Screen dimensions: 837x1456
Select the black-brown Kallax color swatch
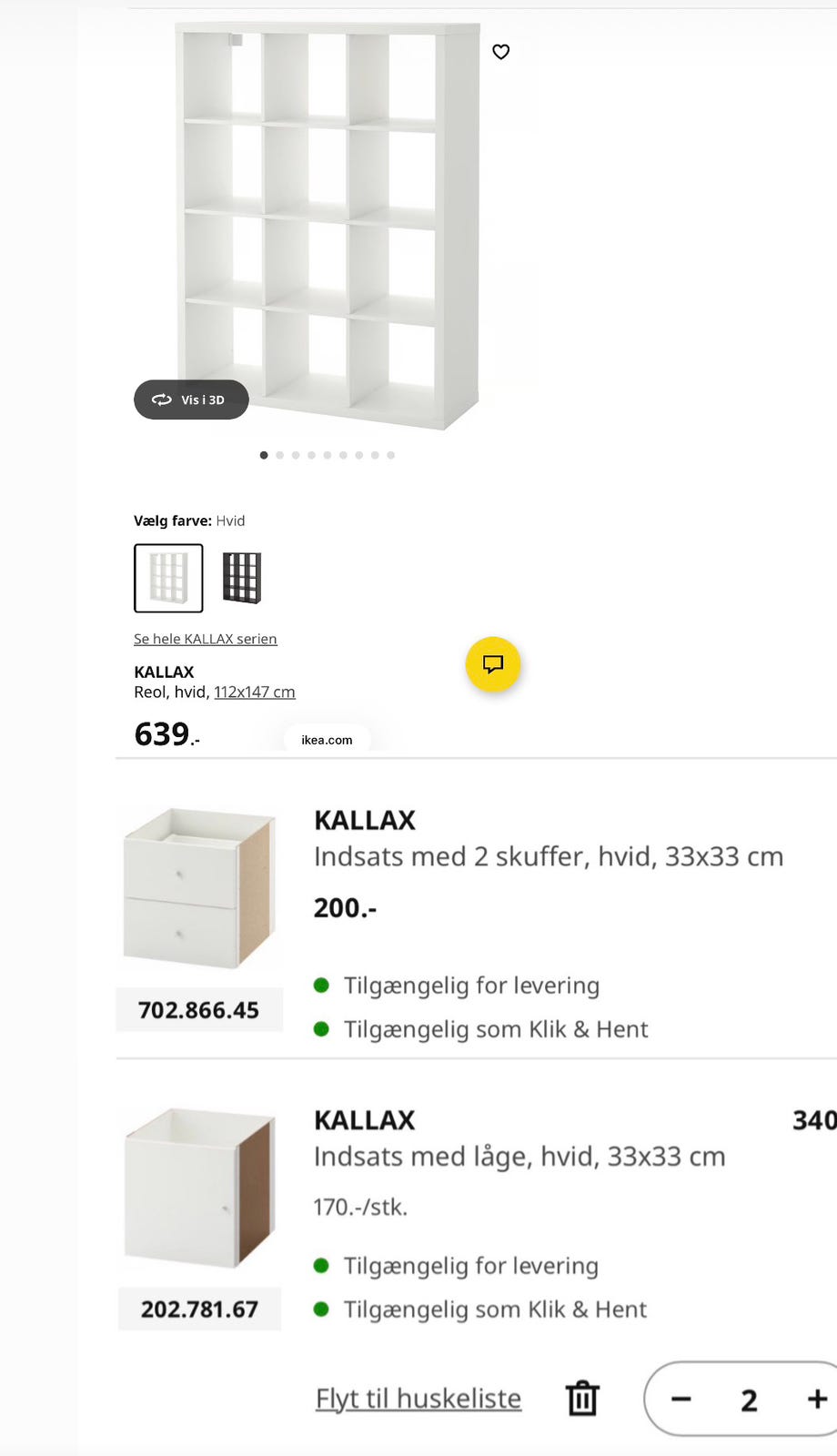click(242, 578)
